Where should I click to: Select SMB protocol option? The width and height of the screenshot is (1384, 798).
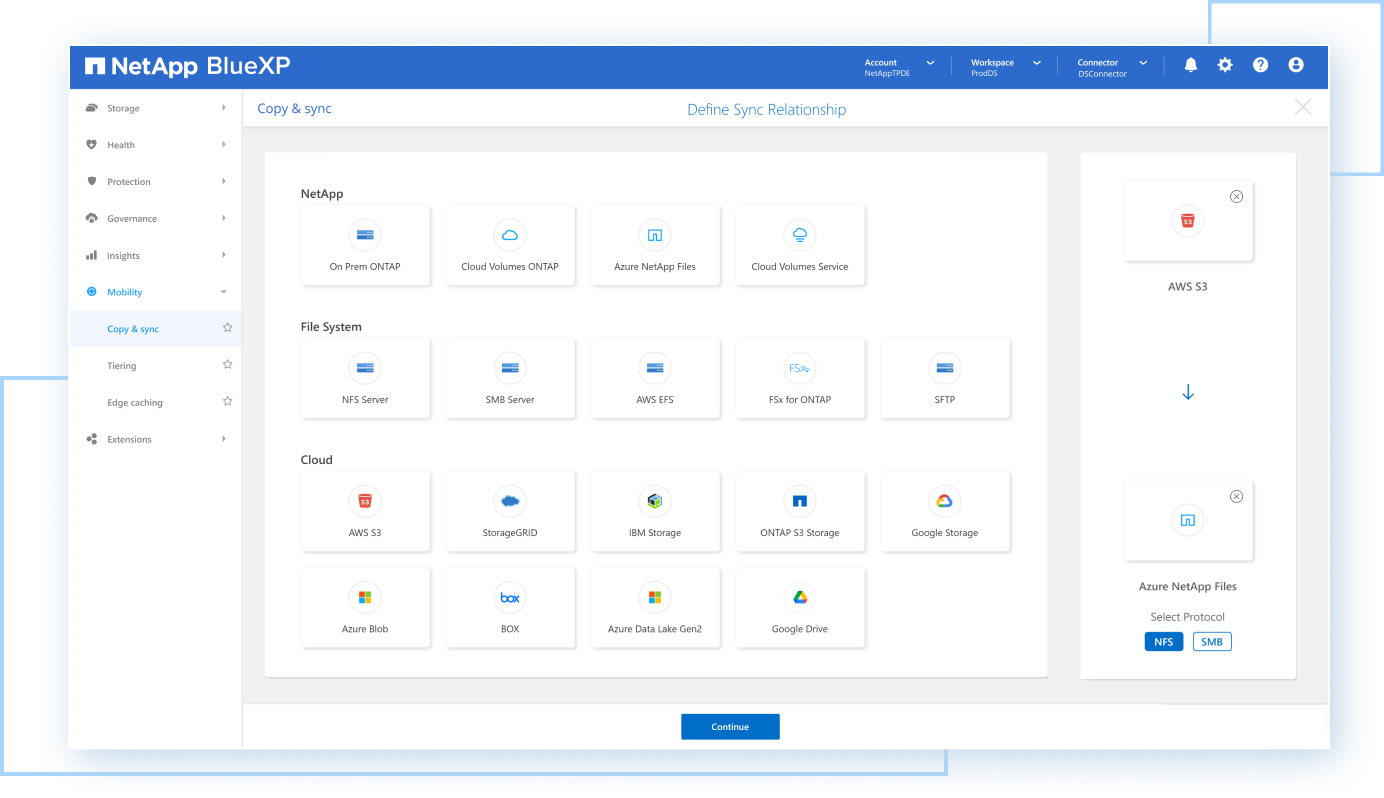point(1212,642)
